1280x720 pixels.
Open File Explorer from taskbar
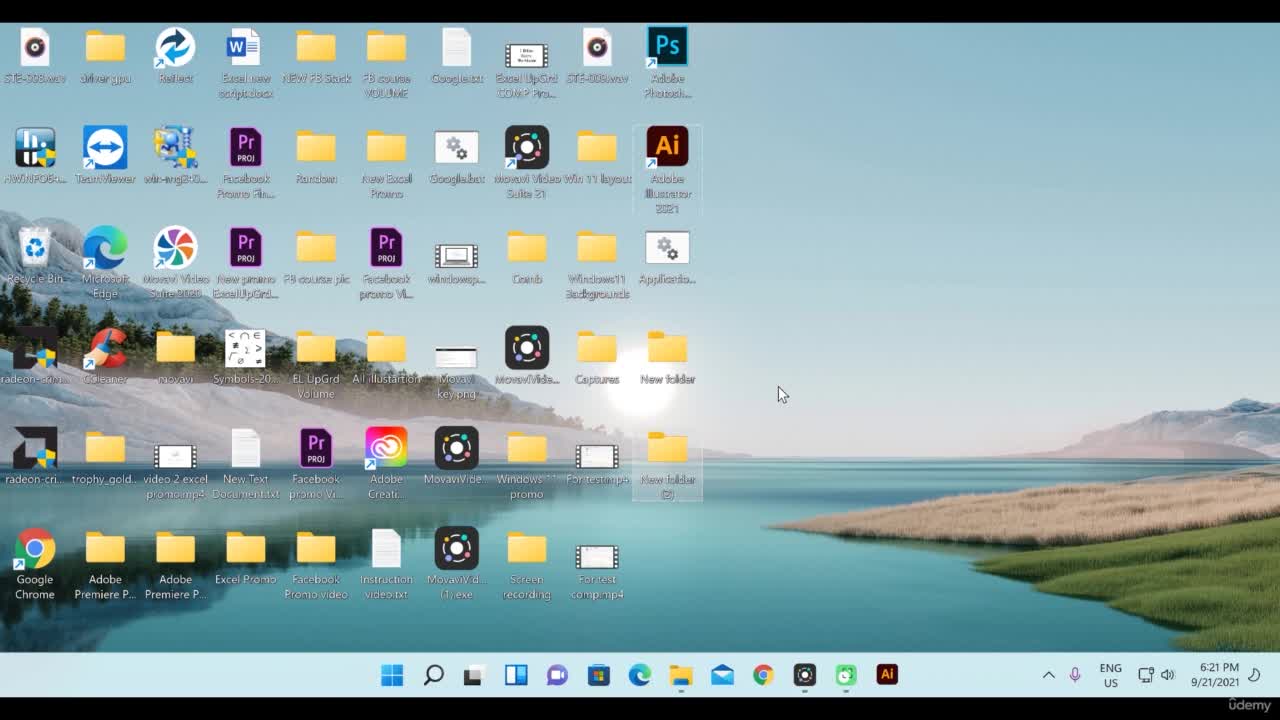pos(681,675)
